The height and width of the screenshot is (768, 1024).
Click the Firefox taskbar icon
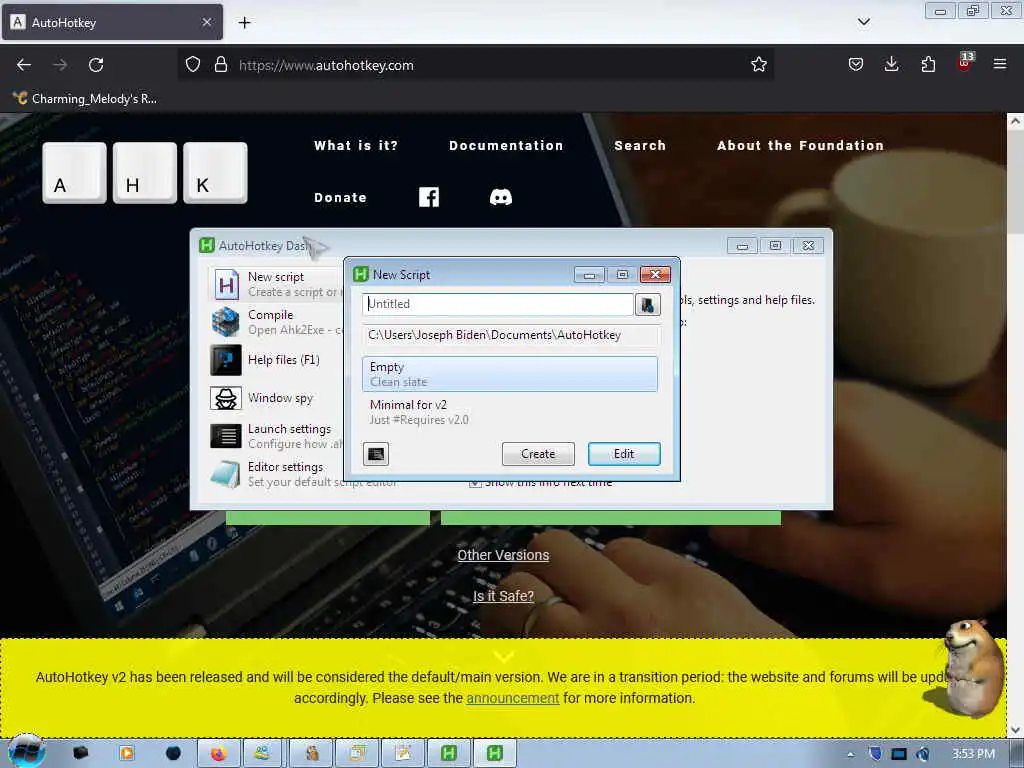click(218, 753)
